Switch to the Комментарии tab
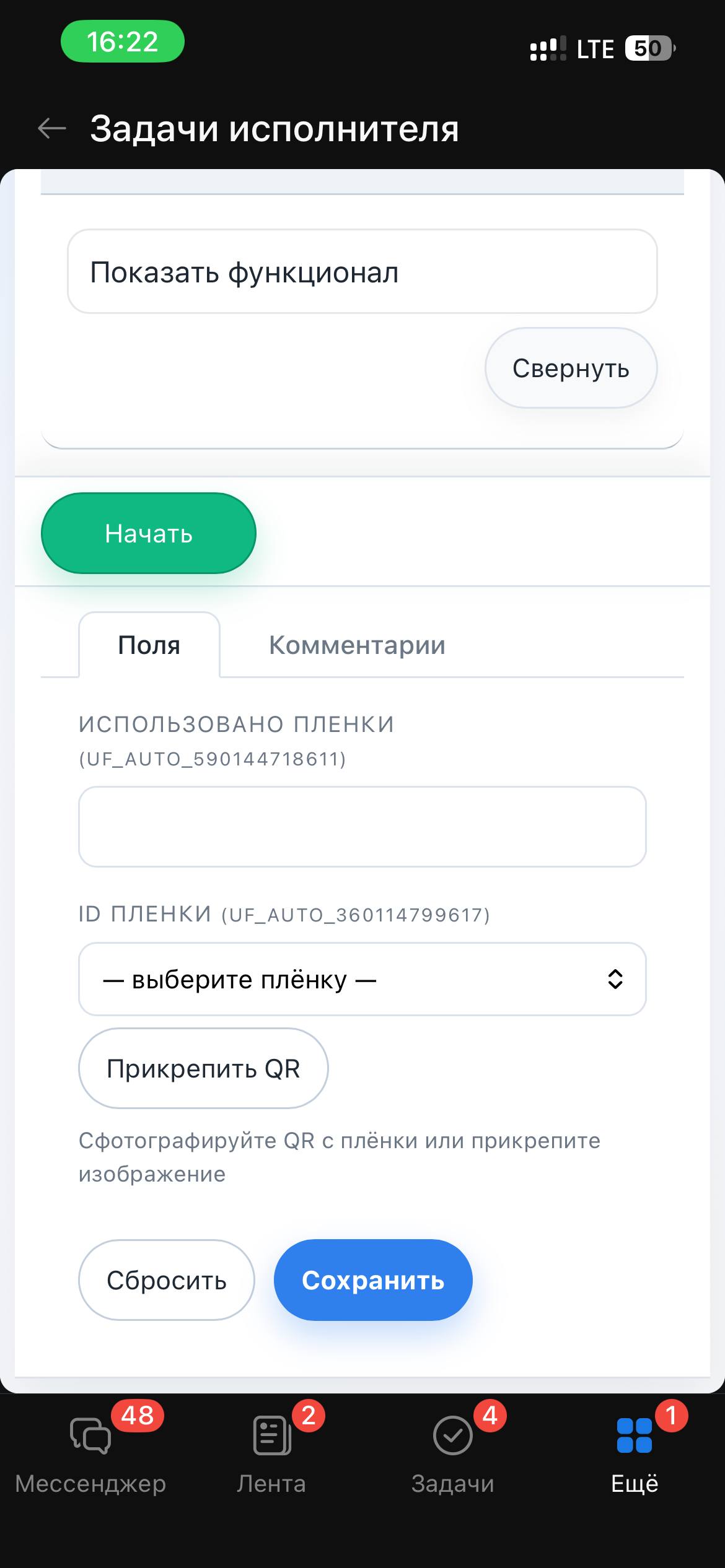 click(357, 645)
